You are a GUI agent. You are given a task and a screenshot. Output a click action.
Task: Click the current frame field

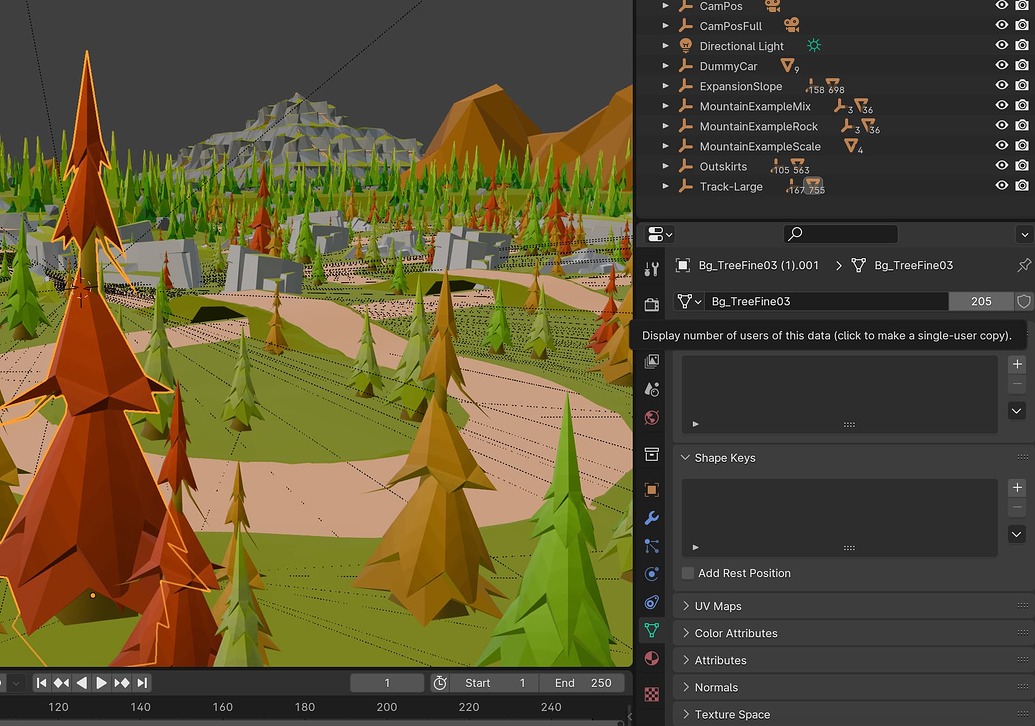[387, 683]
